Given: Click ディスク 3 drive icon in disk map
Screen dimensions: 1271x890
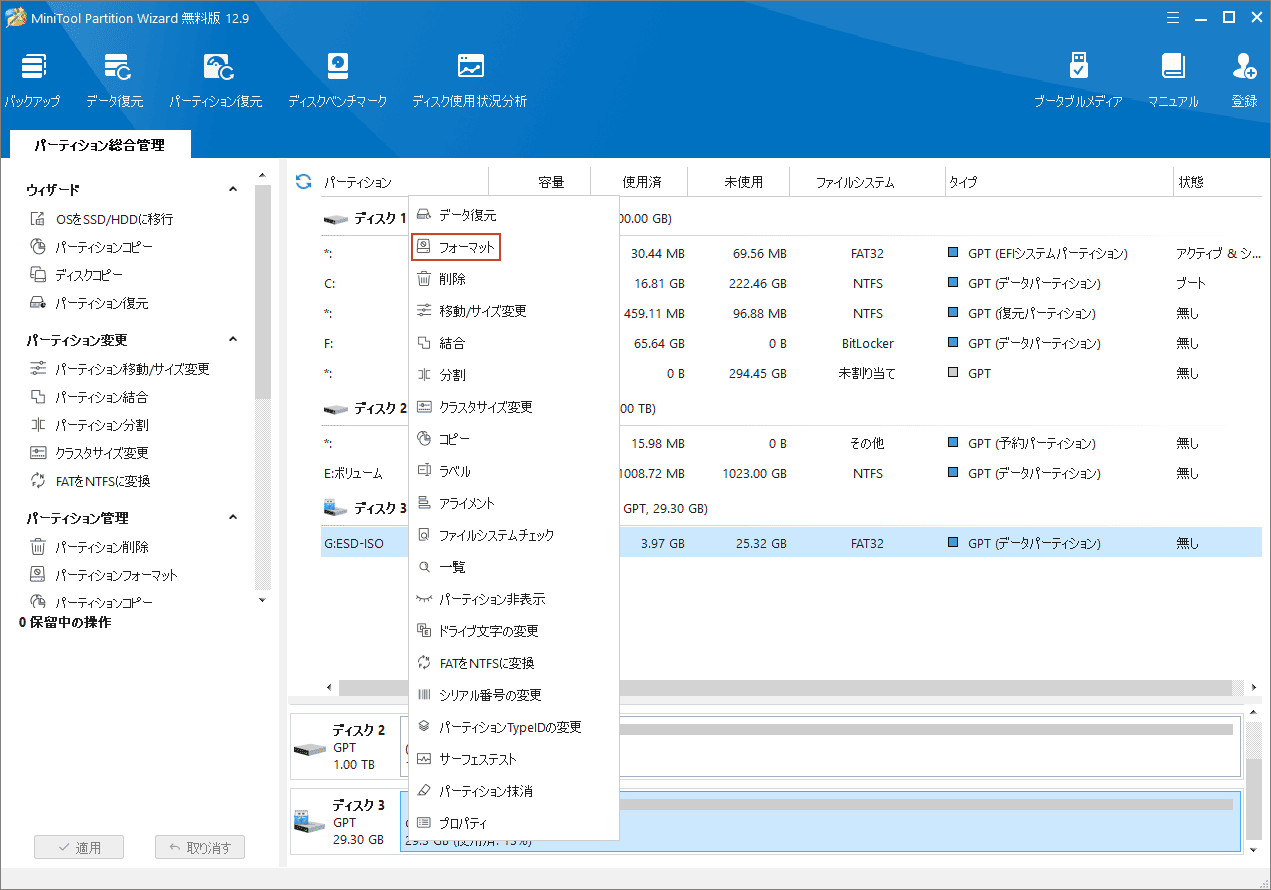Looking at the screenshot, I should point(308,822).
